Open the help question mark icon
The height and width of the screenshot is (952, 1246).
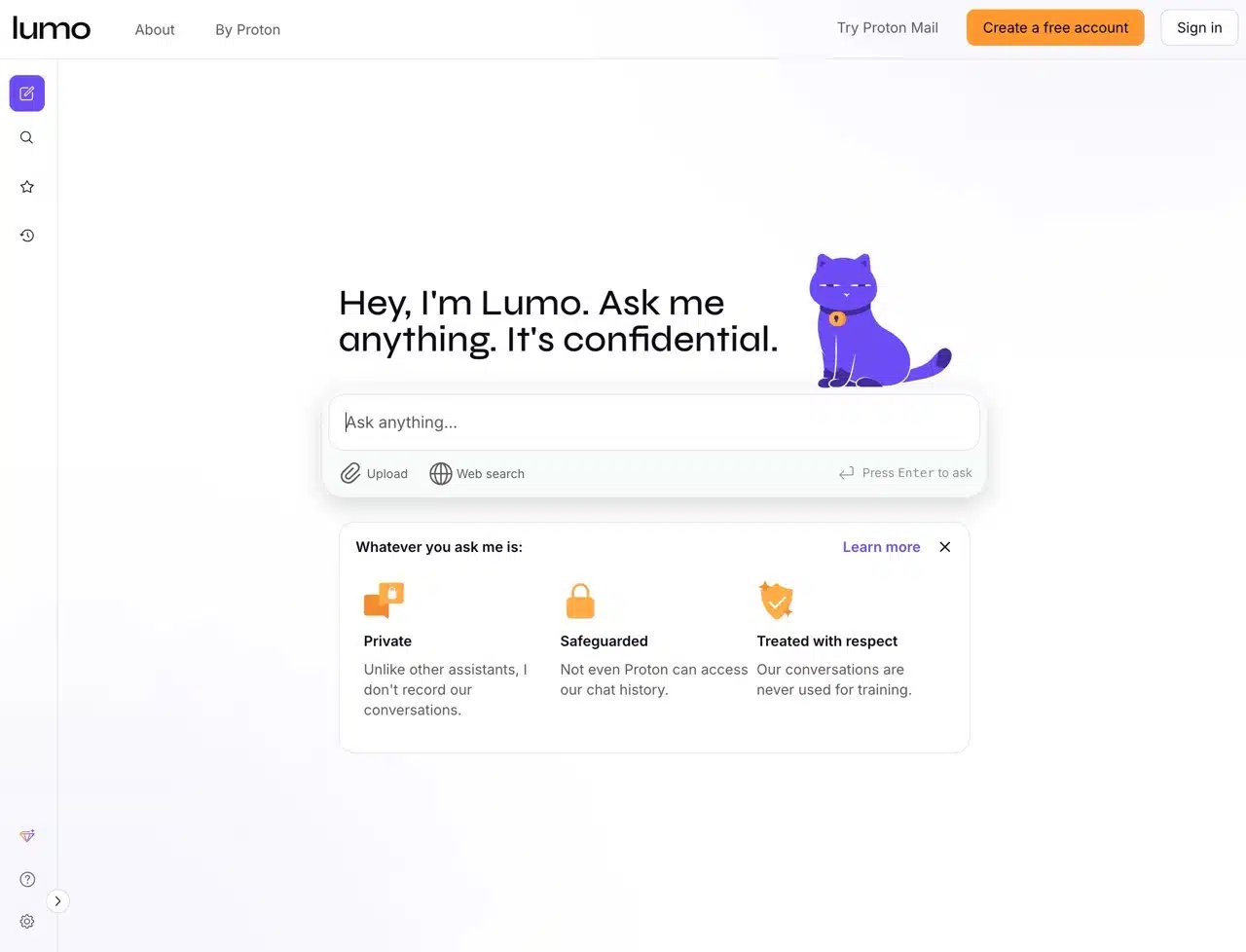(x=27, y=879)
